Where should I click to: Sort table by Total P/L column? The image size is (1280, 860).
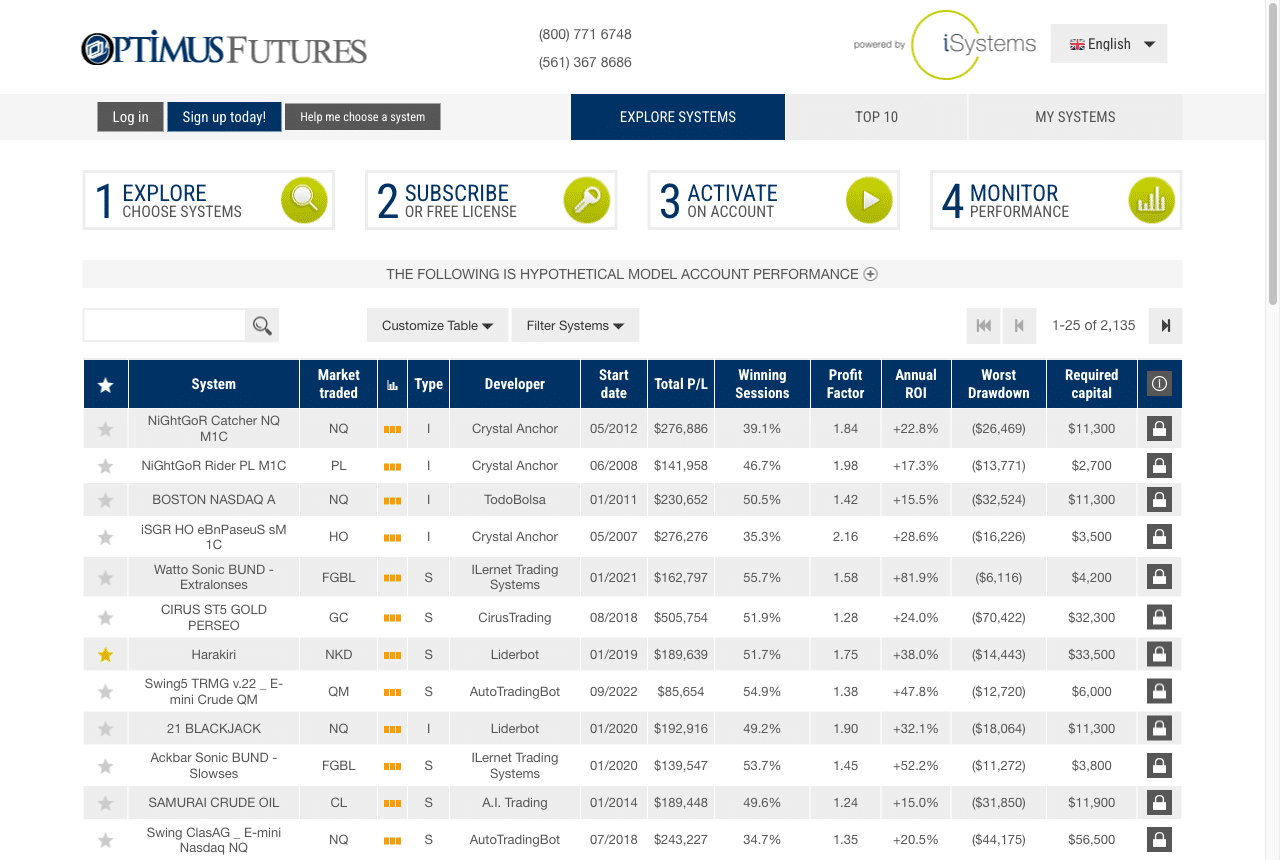tap(681, 384)
